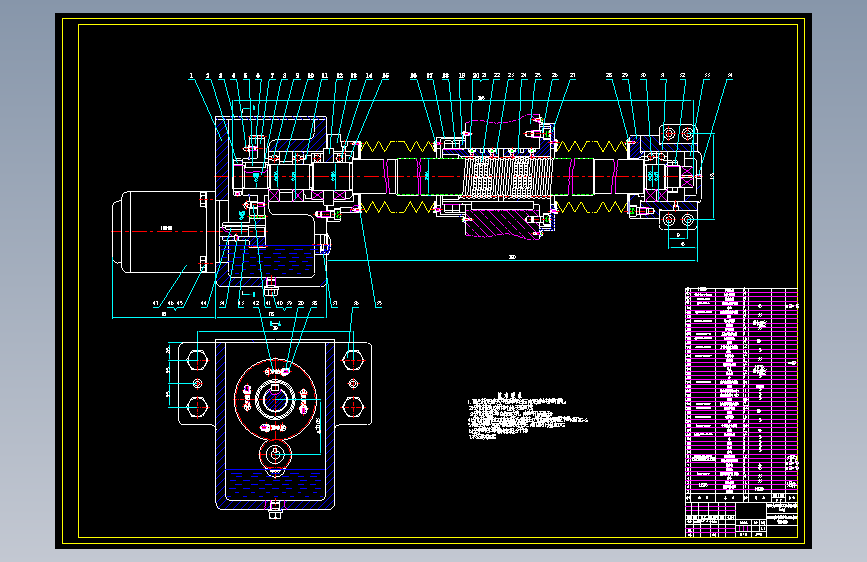This screenshot has height=562, width=867.
Task: Click part balloon number 28
Action: click(609, 76)
